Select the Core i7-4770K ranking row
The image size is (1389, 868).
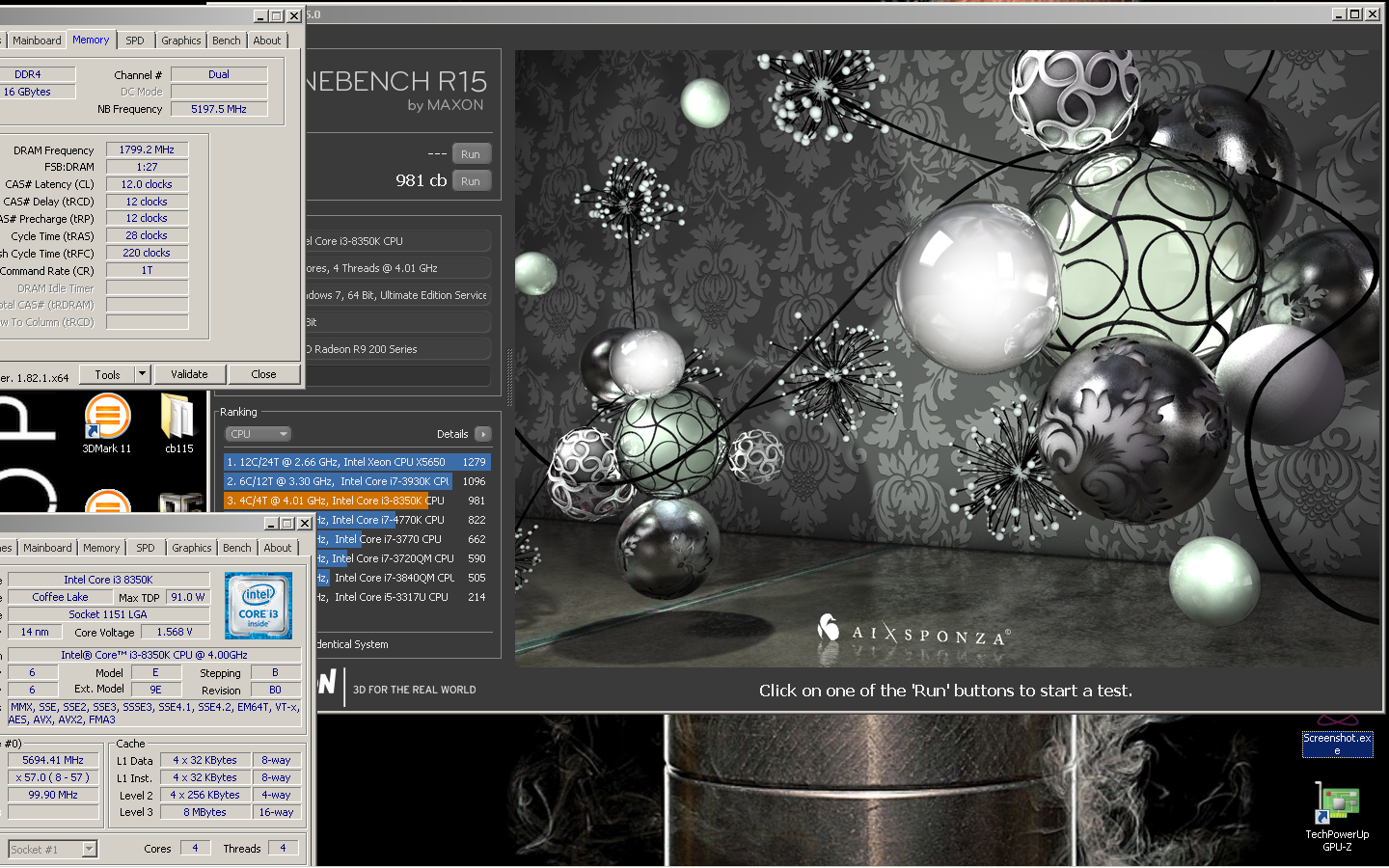[401, 520]
